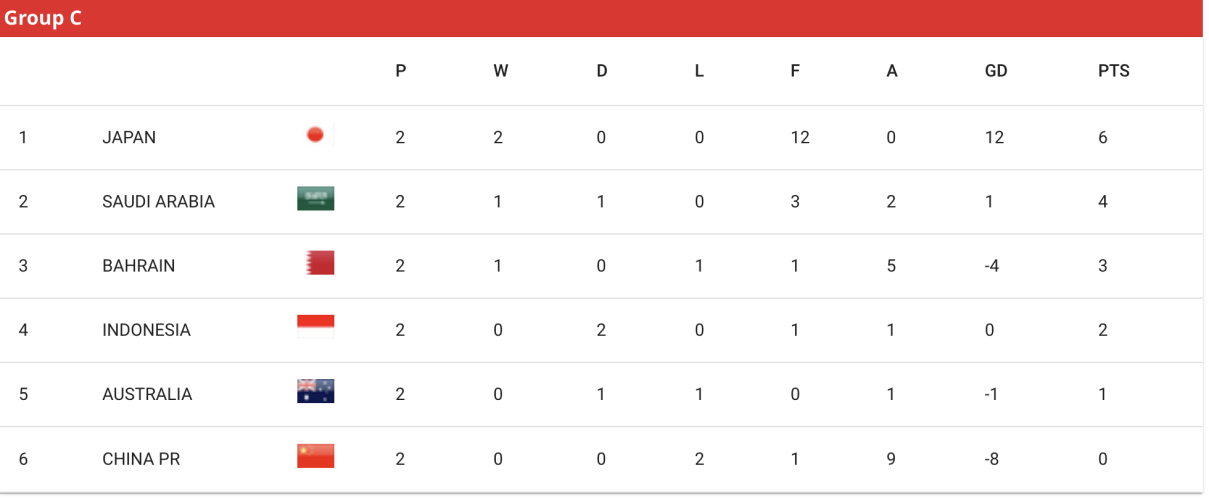Click the P column header
Image resolution: width=1209 pixels, height=500 pixels.
(x=401, y=71)
